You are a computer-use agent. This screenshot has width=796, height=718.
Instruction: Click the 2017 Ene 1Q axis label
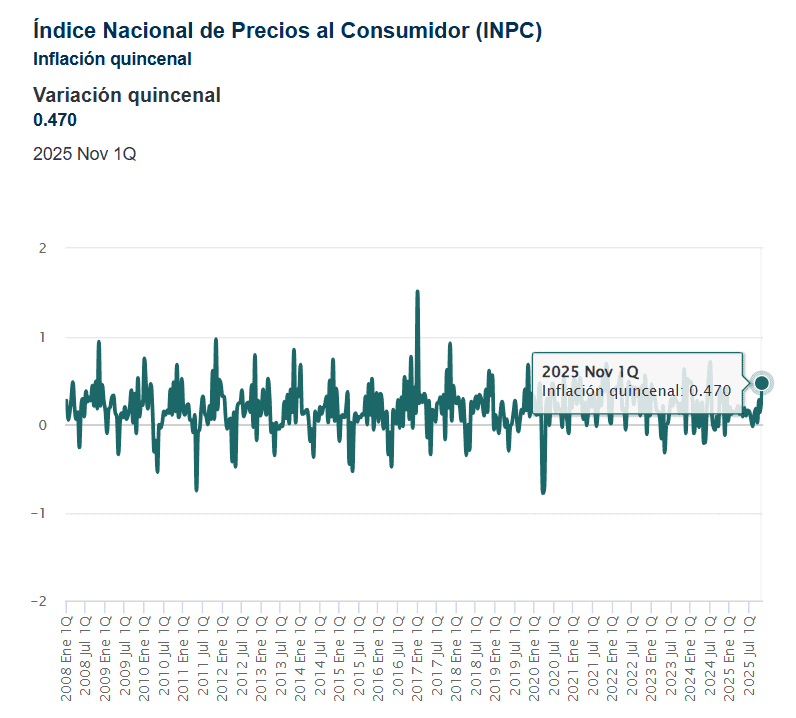(417, 658)
